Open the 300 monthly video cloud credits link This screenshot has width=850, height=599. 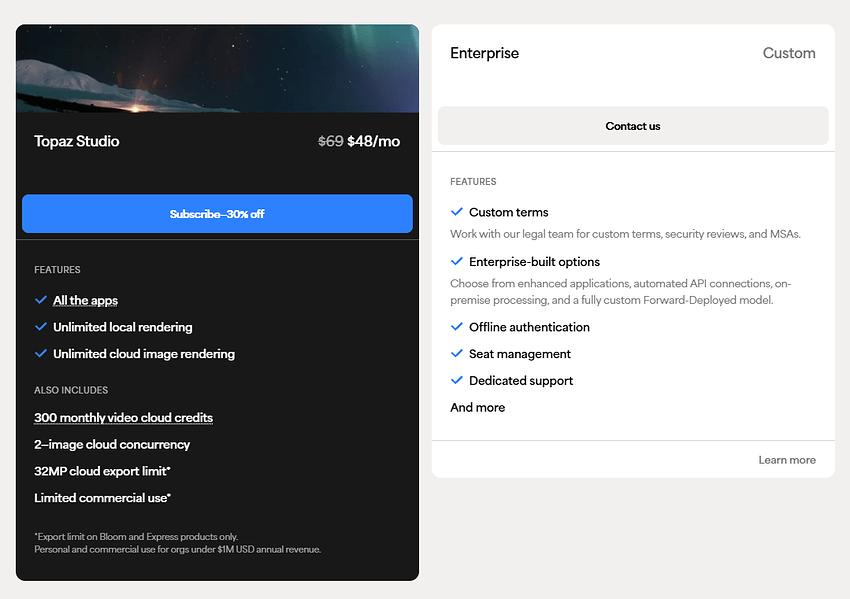click(123, 417)
